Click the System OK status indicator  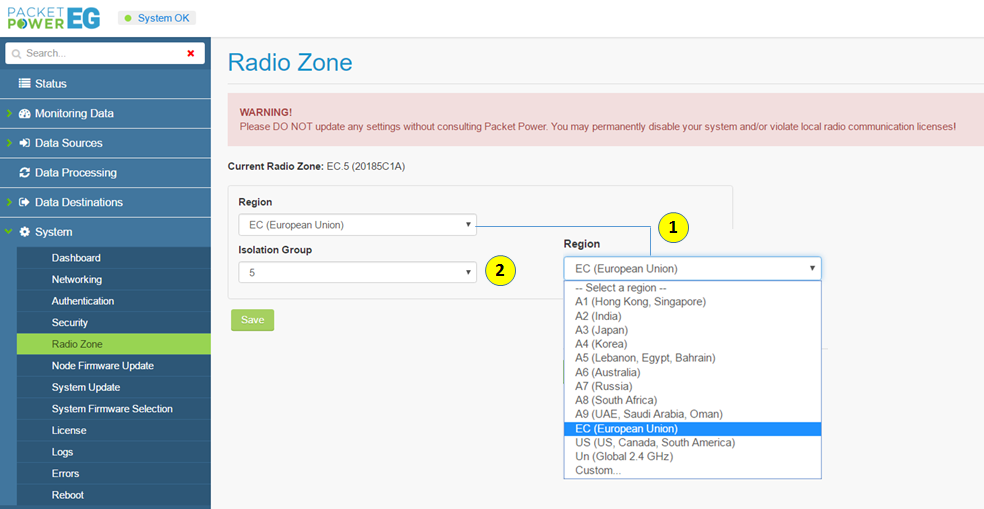pos(157,18)
